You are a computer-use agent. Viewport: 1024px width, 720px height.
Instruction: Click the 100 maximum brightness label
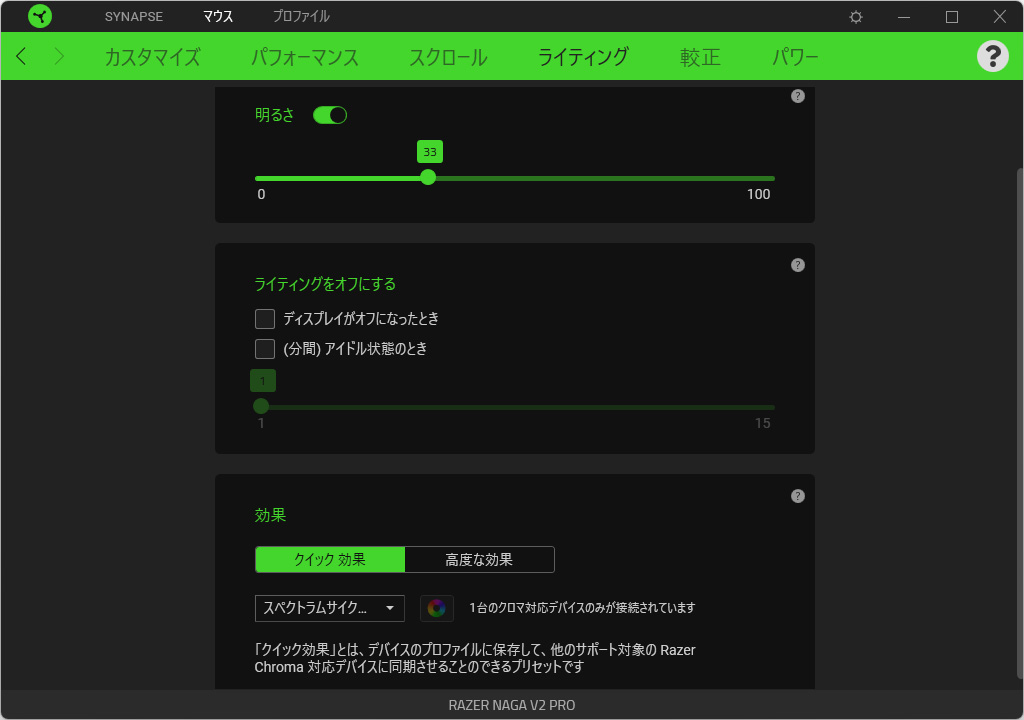pos(758,194)
